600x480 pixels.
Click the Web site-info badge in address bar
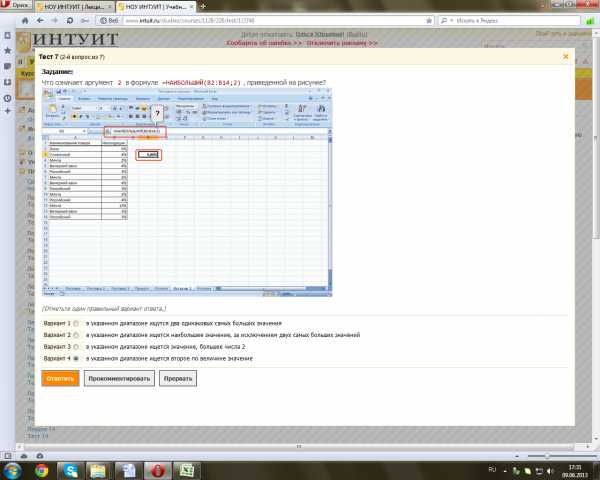[x=109, y=21]
